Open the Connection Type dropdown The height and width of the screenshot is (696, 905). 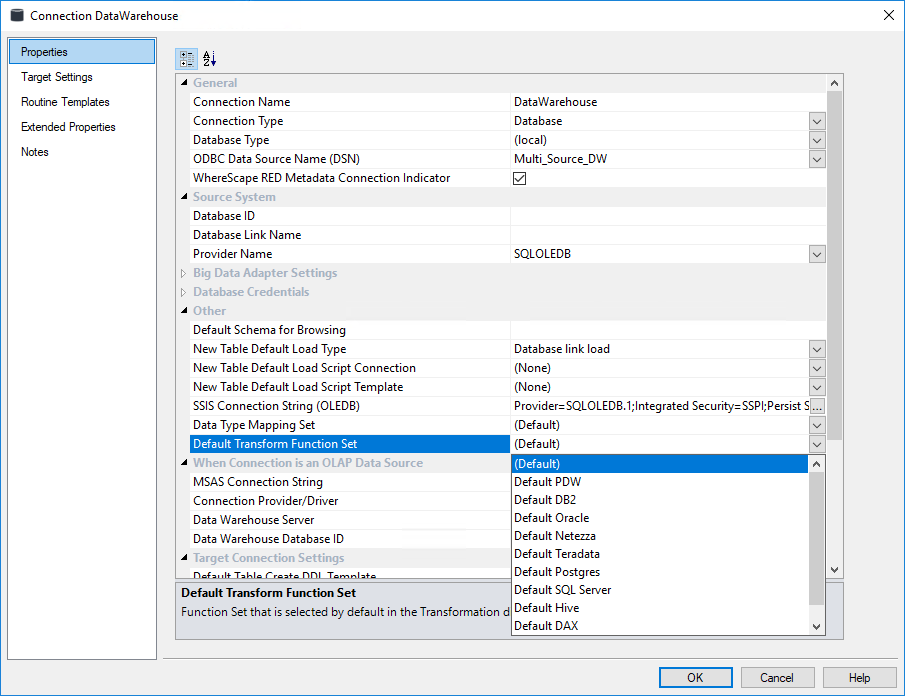817,121
